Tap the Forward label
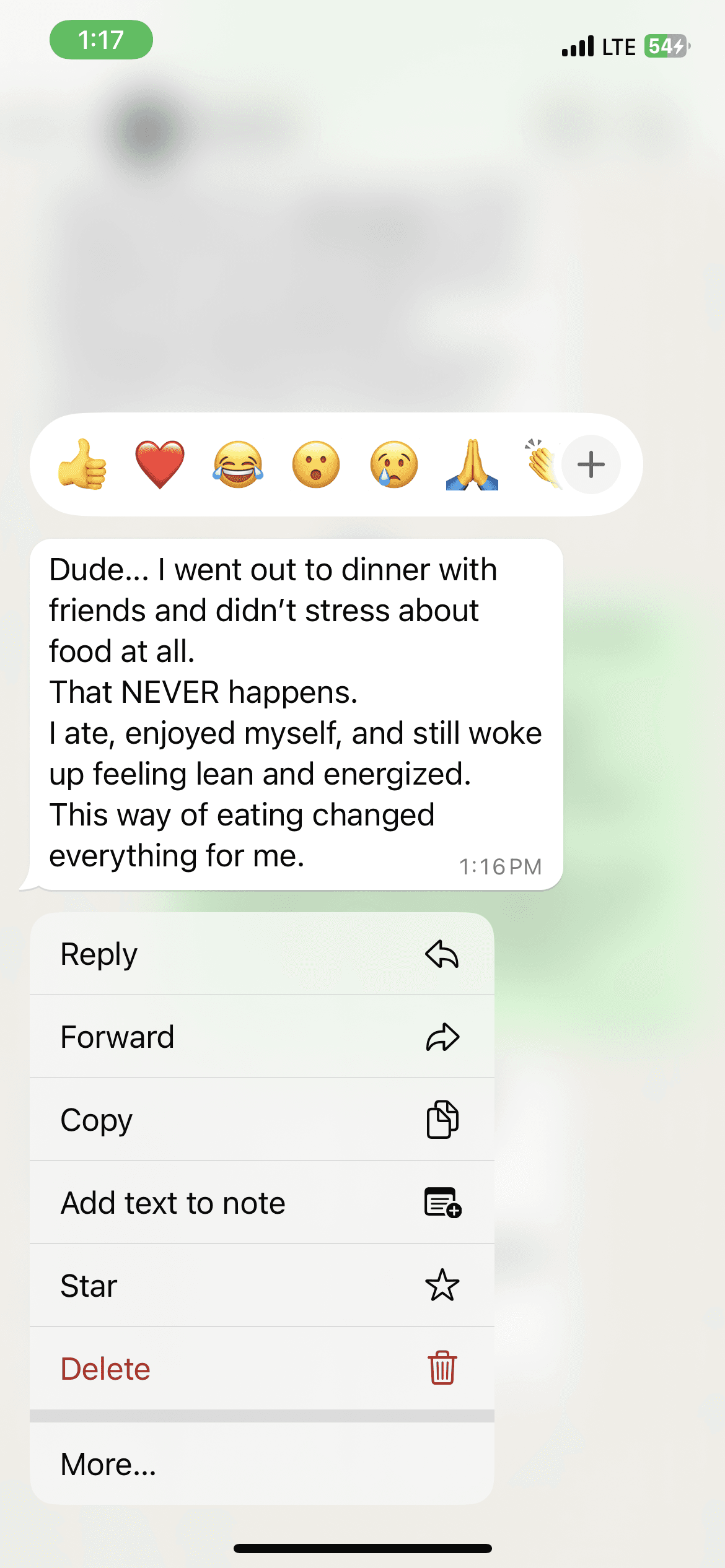725x1568 pixels. point(117,1037)
